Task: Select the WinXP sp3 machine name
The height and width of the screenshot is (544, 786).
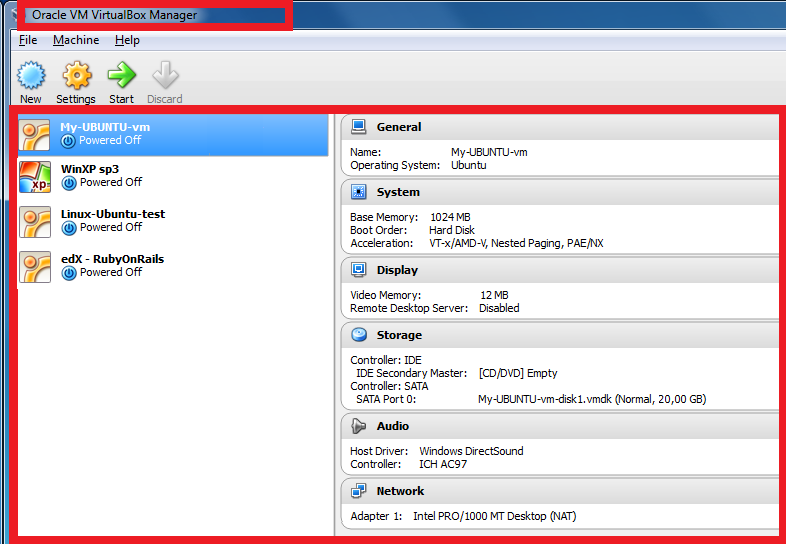Action: 90,169
